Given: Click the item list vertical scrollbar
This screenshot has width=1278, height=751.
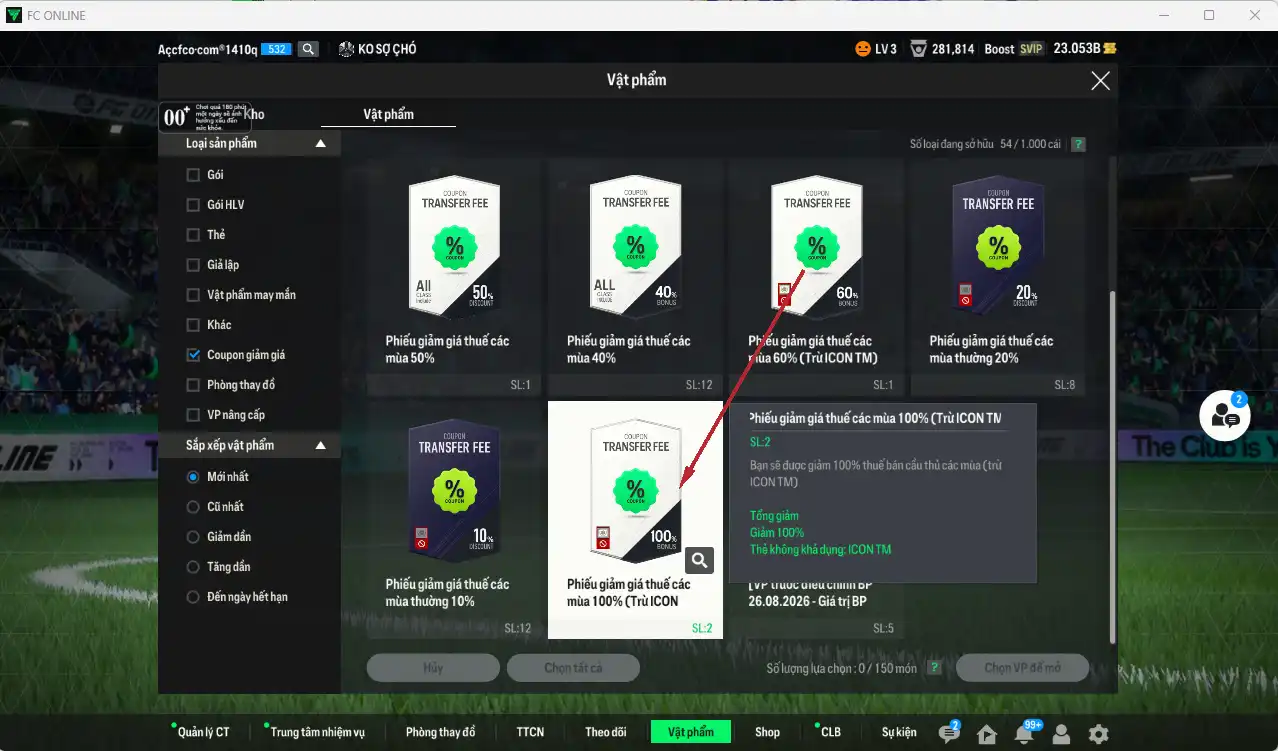Looking at the screenshot, I should coord(1111,467).
